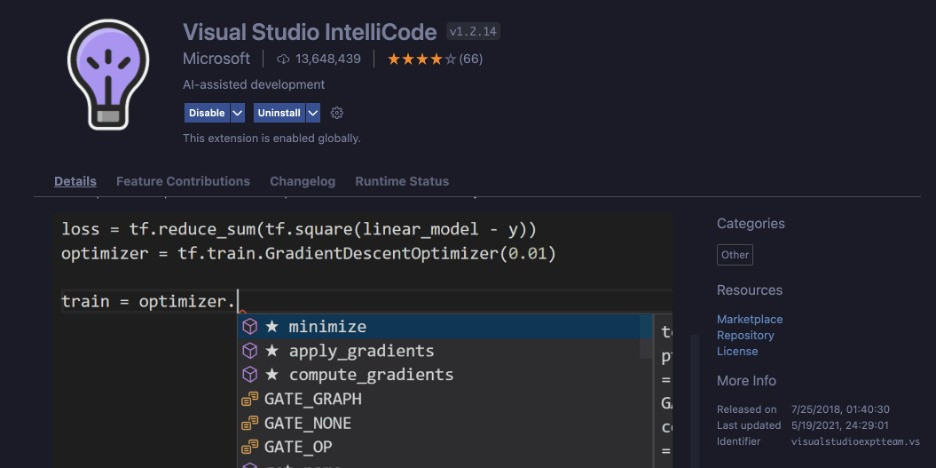The width and height of the screenshot is (936, 468).
Task: Click the identifier visualstudioexptteam.vs value
Action: pos(855,442)
